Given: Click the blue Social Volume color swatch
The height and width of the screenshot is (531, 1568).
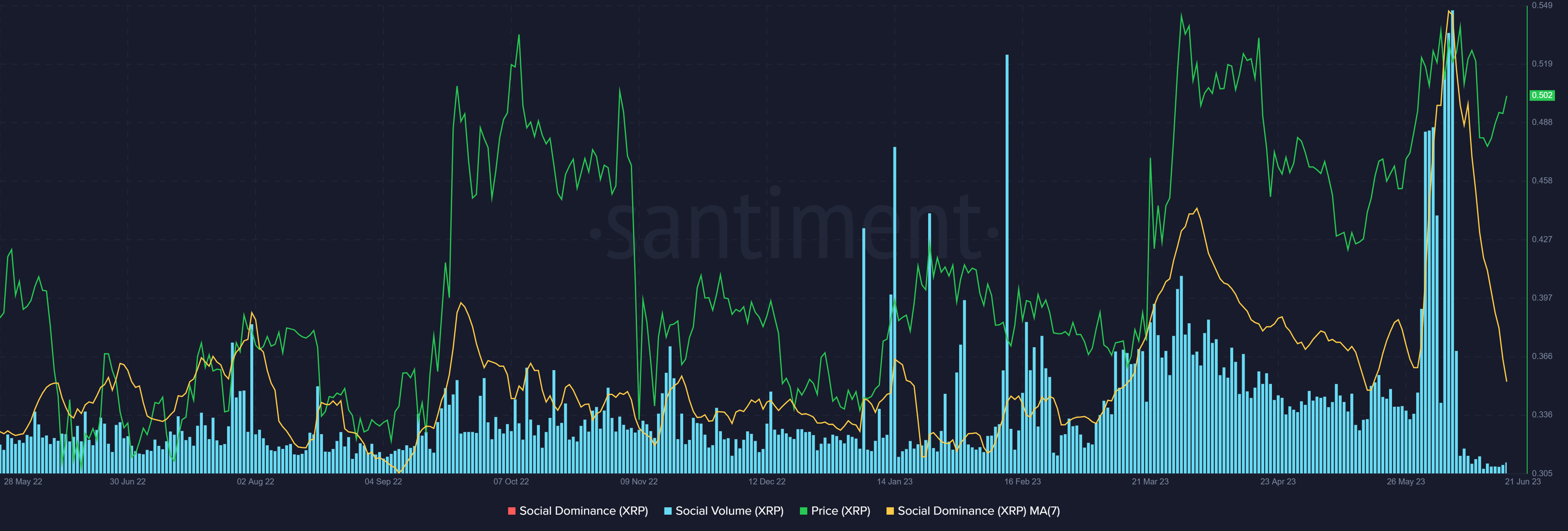Looking at the screenshot, I should coord(668,511).
